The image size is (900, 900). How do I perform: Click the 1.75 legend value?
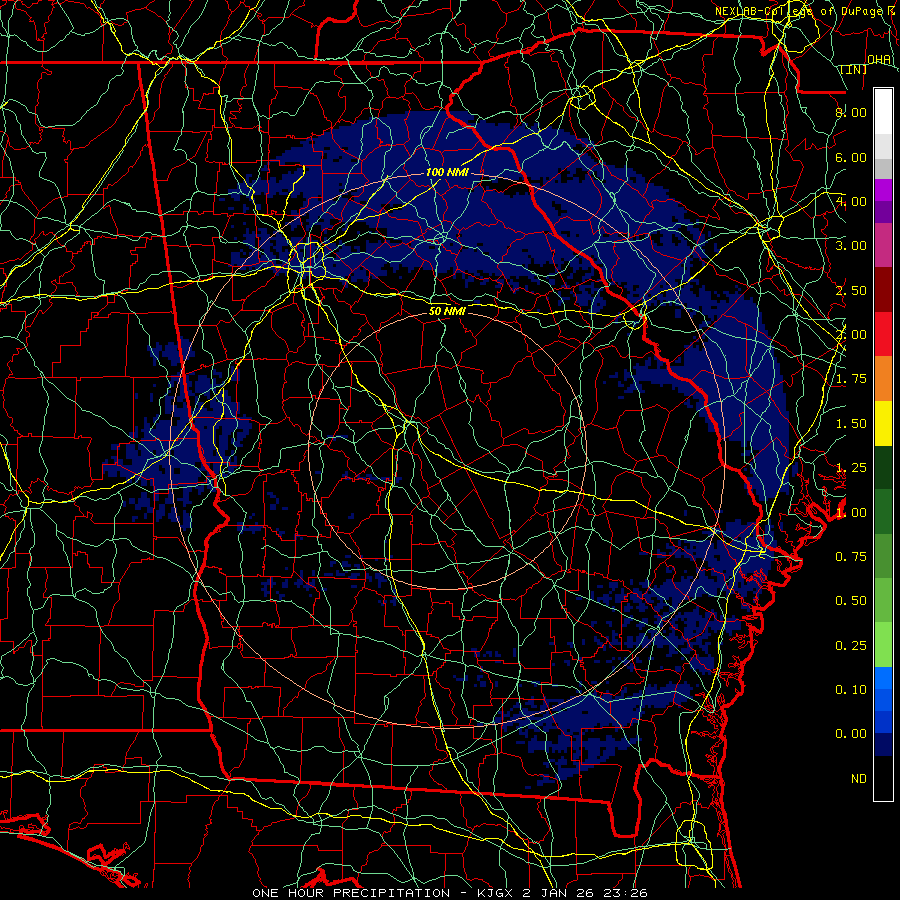pos(851,379)
